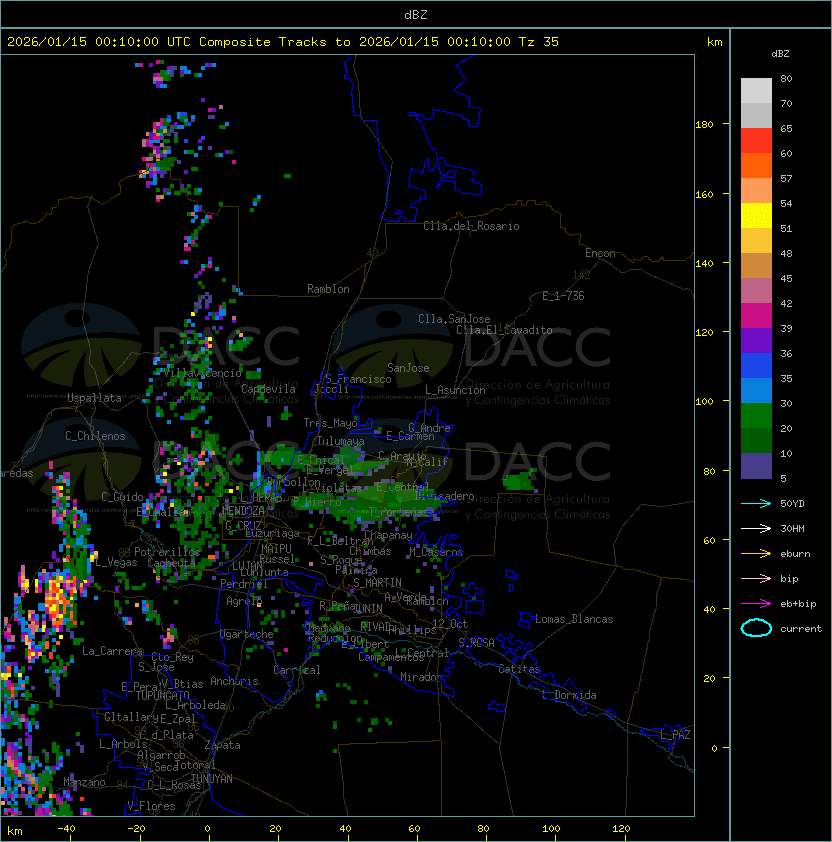Image resolution: width=832 pixels, height=842 pixels.
Task: Click the cyan 'current' ellipse icon
Action: 756,628
